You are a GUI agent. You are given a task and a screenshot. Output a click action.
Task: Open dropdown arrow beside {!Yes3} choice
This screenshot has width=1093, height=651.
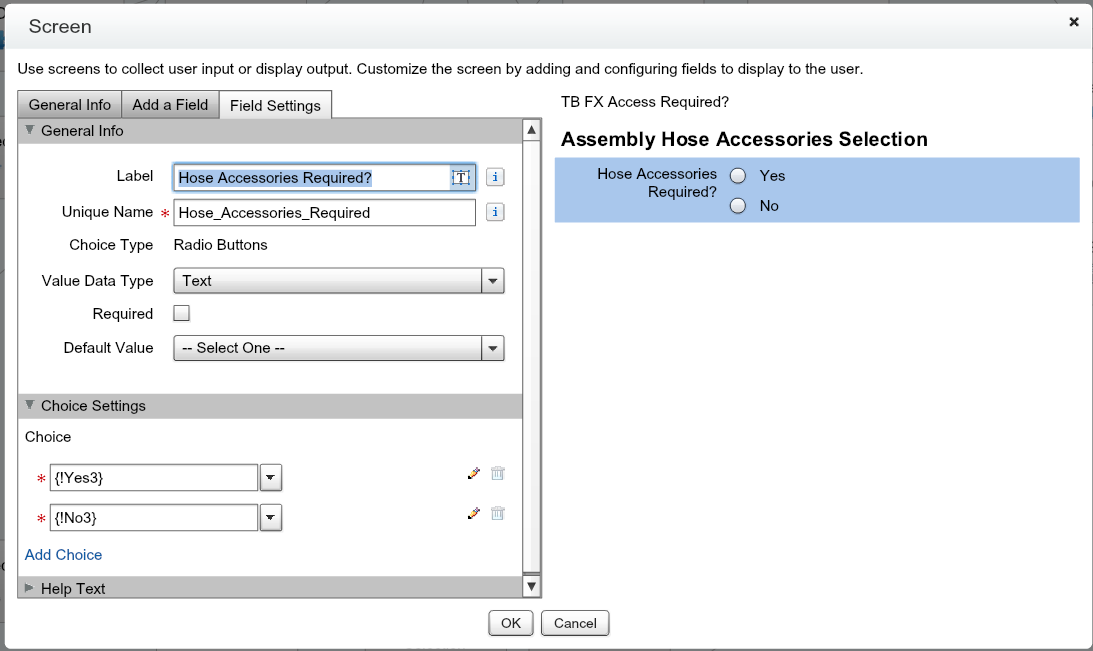[x=270, y=478]
